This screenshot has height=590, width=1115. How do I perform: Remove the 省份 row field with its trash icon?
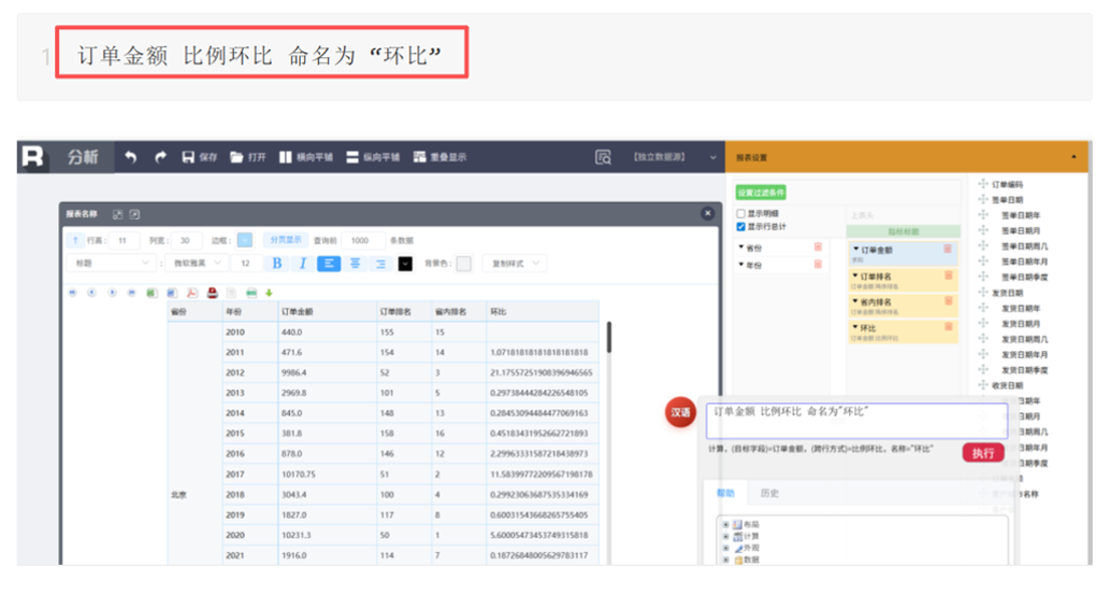pos(818,247)
